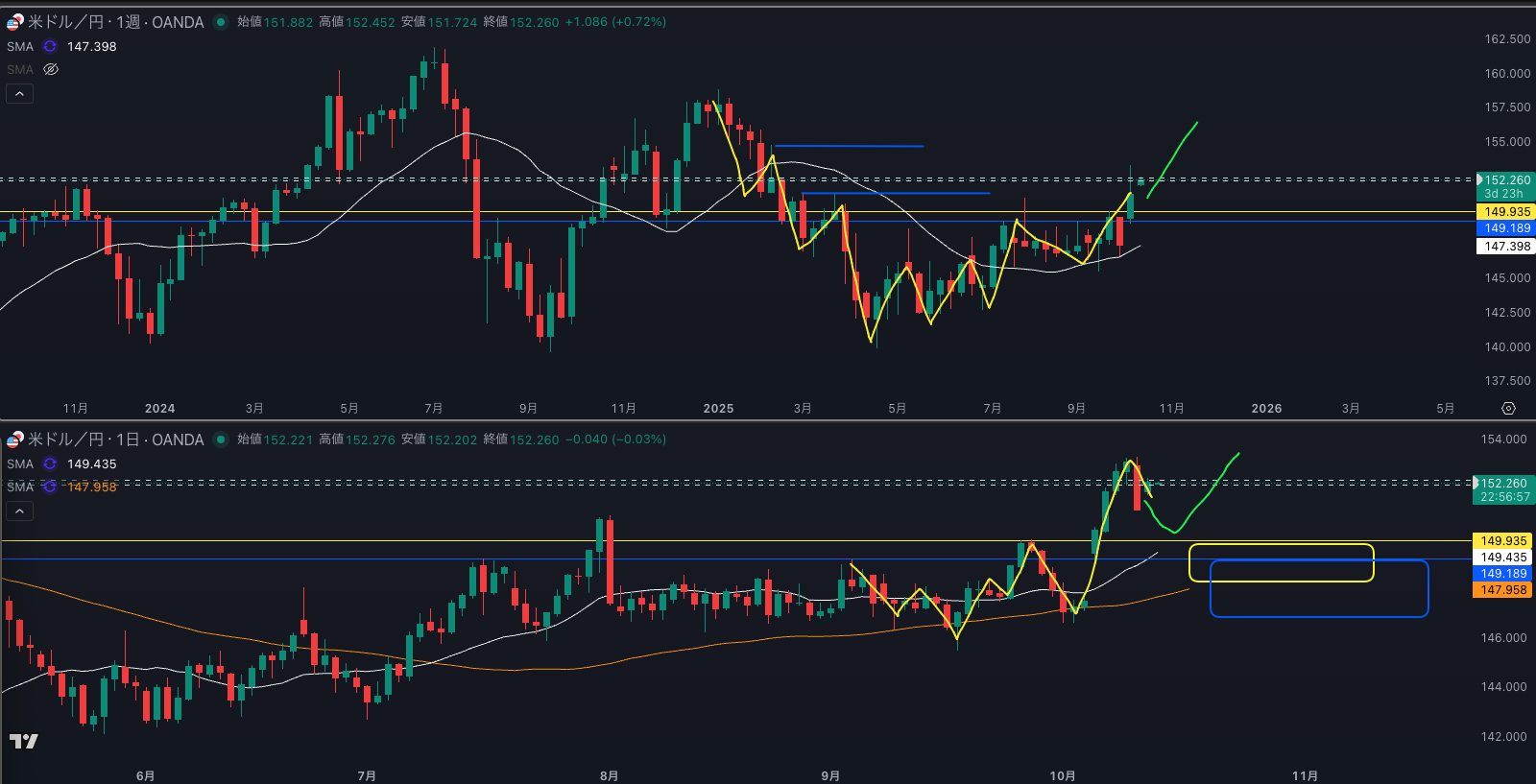Click the green market status dot on the daily chart
This screenshot has width=1536, height=784.
click(x=221, y=440)
